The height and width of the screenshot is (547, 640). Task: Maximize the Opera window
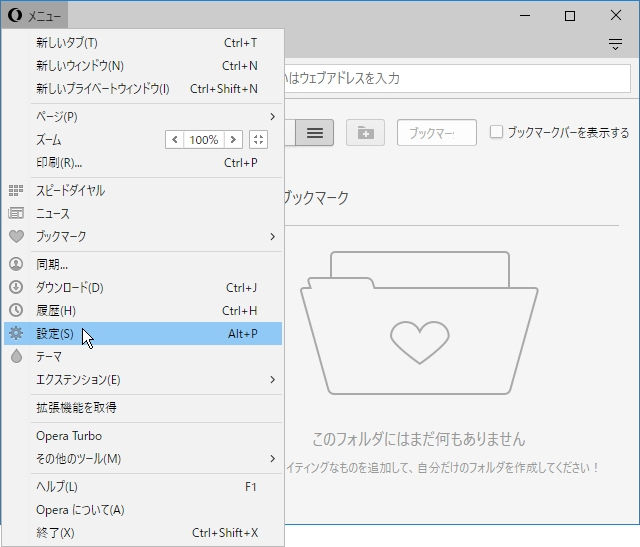(x=570, y=16)
